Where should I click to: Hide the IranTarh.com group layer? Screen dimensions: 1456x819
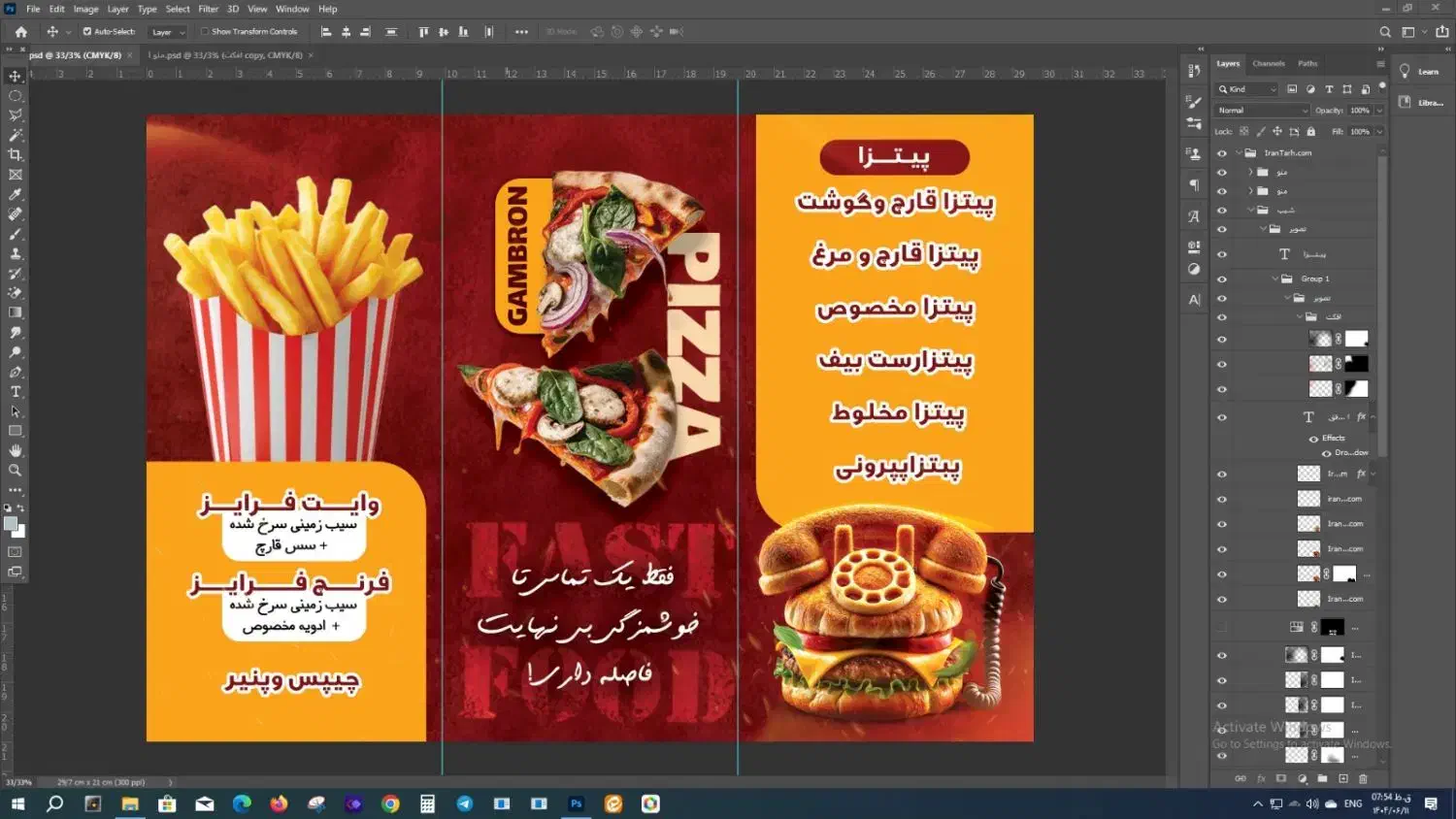tap(1222, 153)
